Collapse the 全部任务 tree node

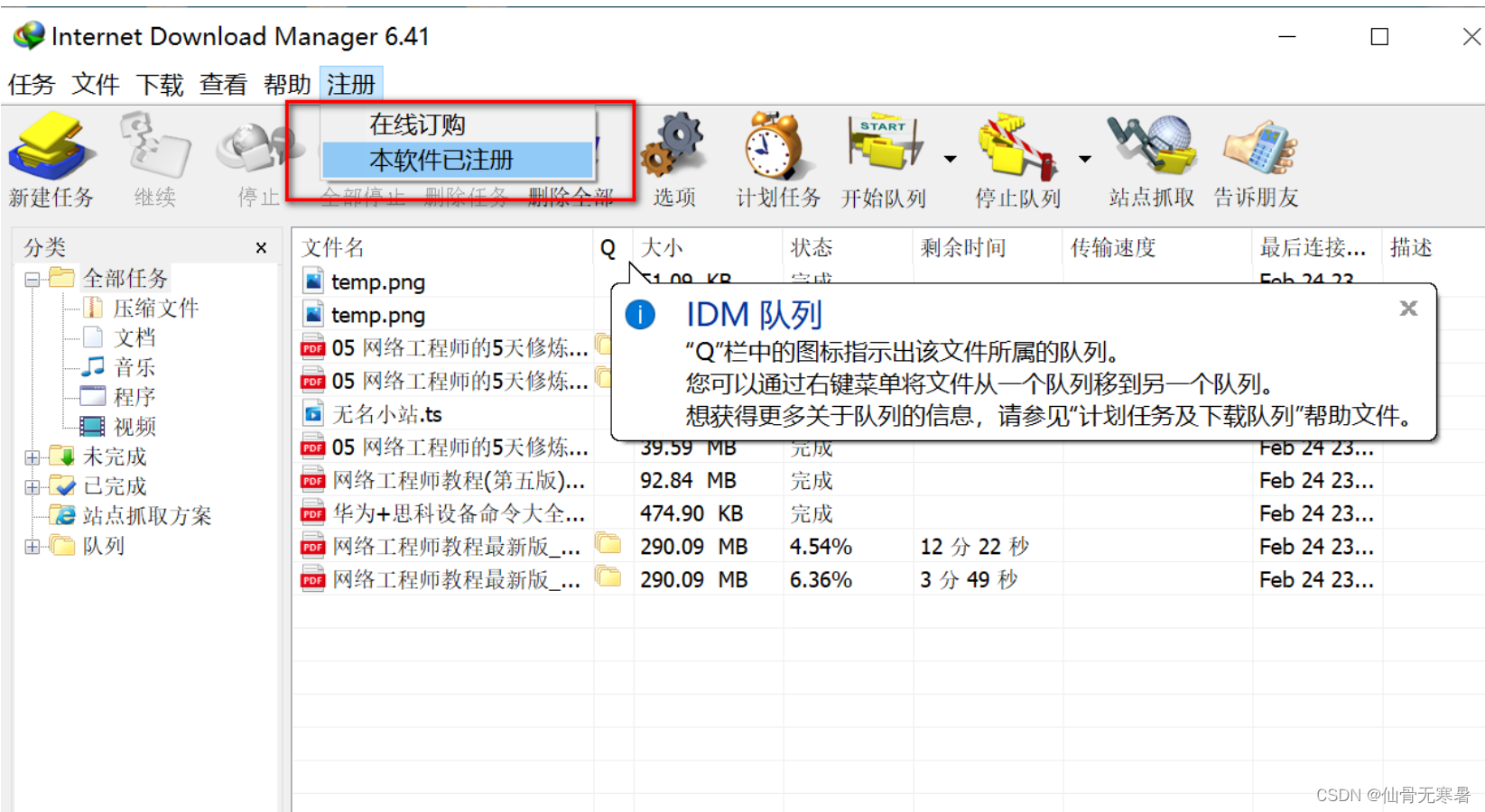32,279
